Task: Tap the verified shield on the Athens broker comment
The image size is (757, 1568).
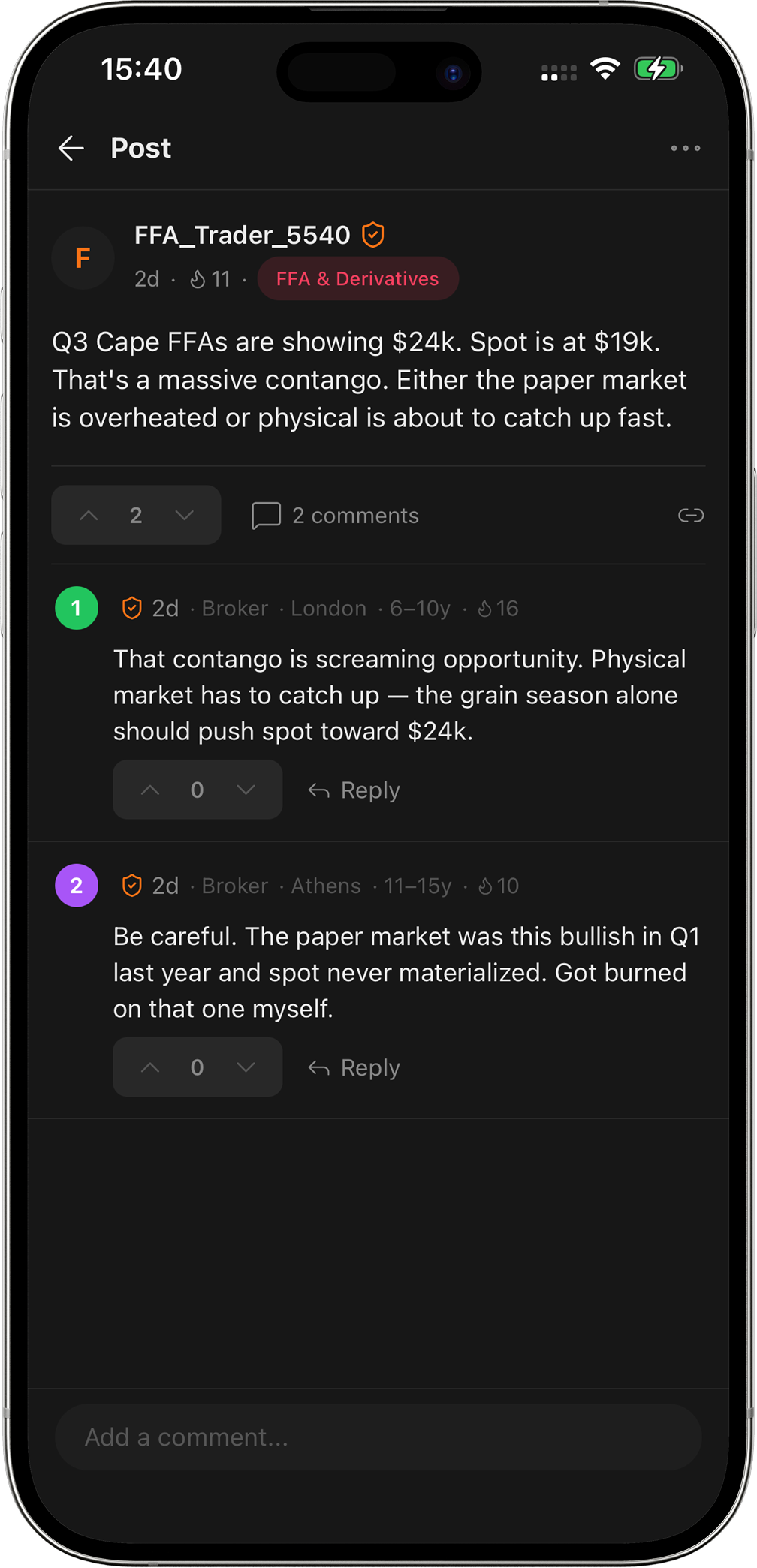Action: click(x=131, y=885)
